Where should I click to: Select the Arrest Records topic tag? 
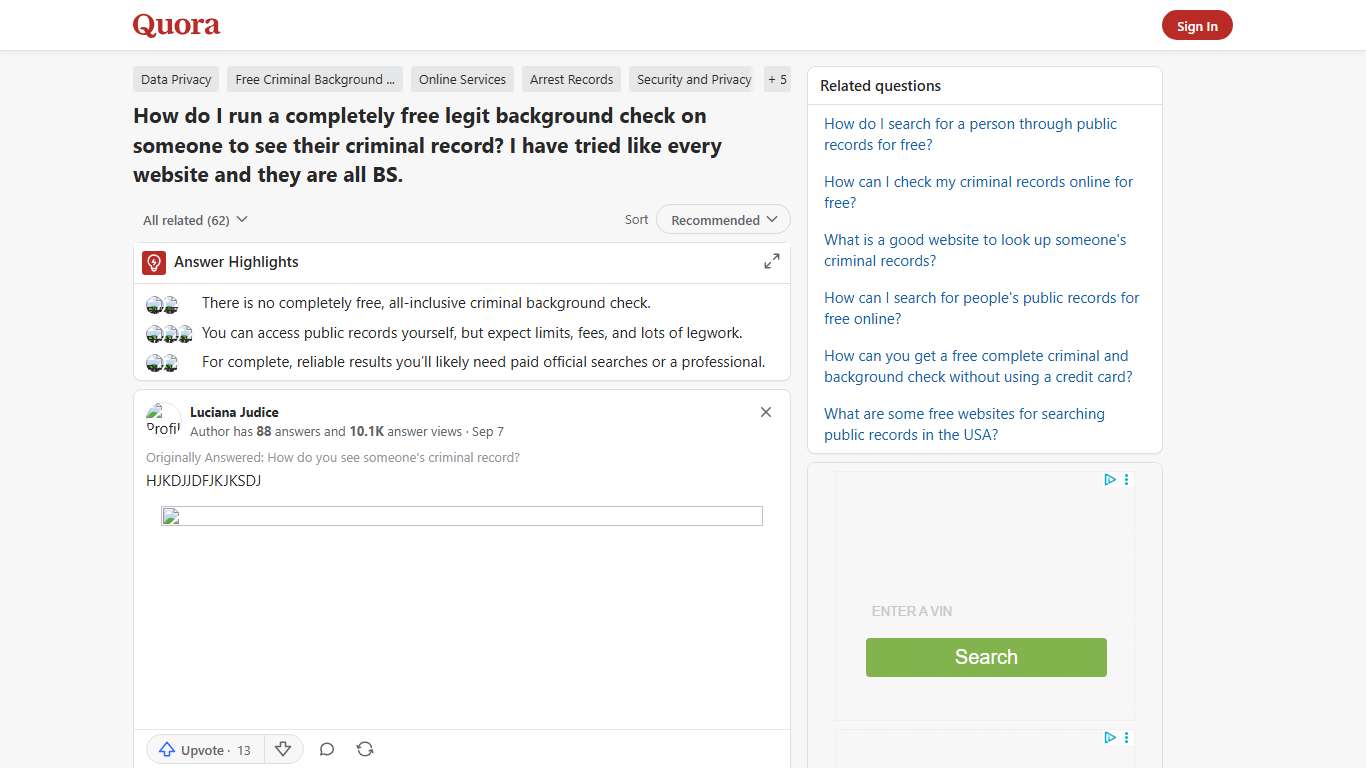click(x=571, y=79)
